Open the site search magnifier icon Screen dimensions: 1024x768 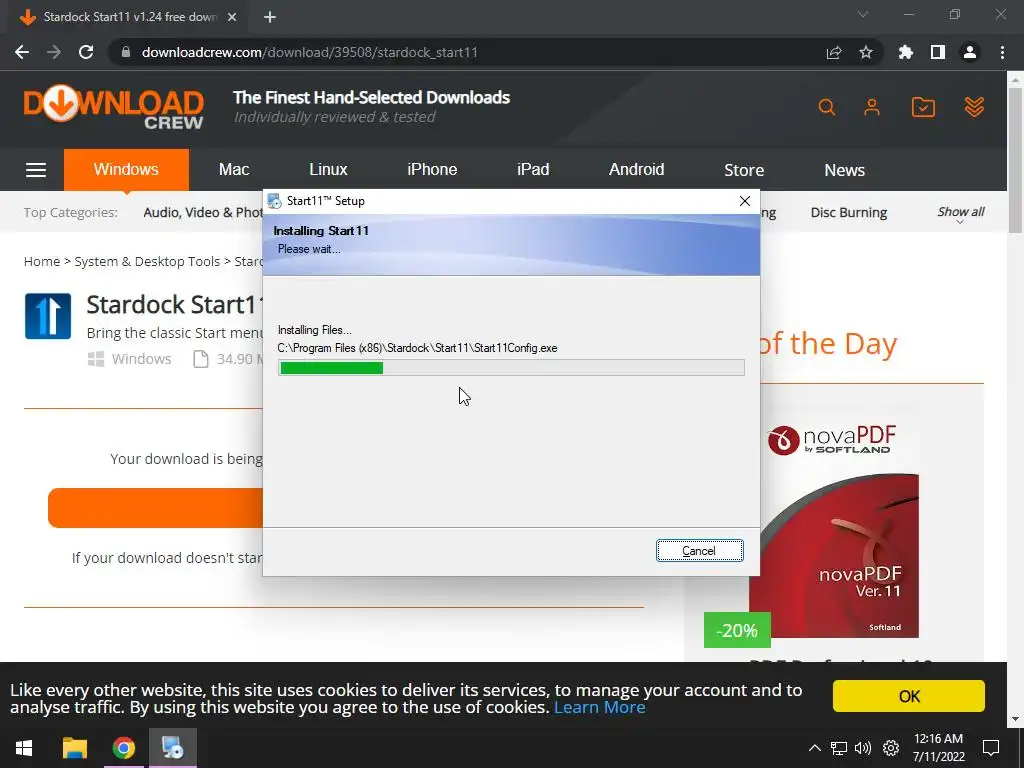pos(827,107)
